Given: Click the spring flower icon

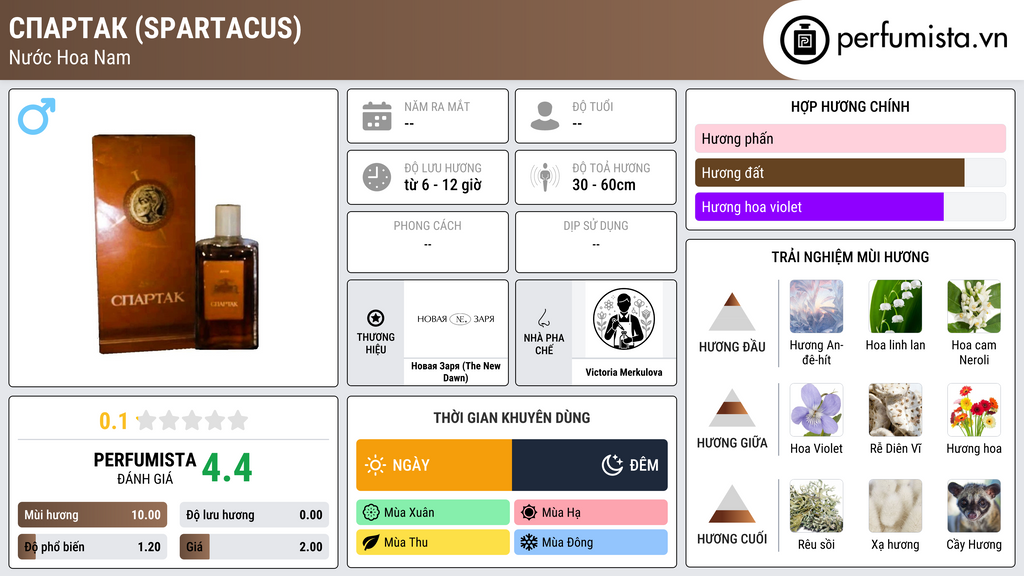Looking at the screenshot, I should (x=371, y=513).
